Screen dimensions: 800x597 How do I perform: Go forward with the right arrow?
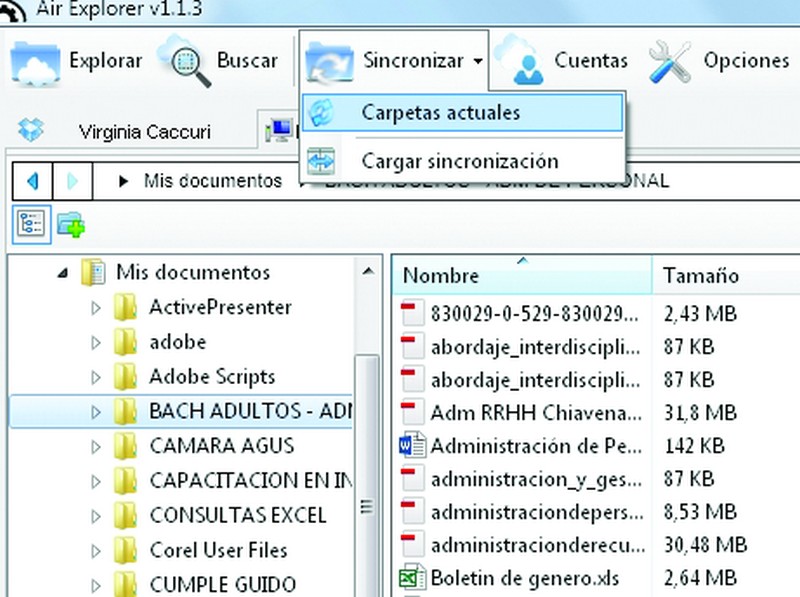click(72, 181)
